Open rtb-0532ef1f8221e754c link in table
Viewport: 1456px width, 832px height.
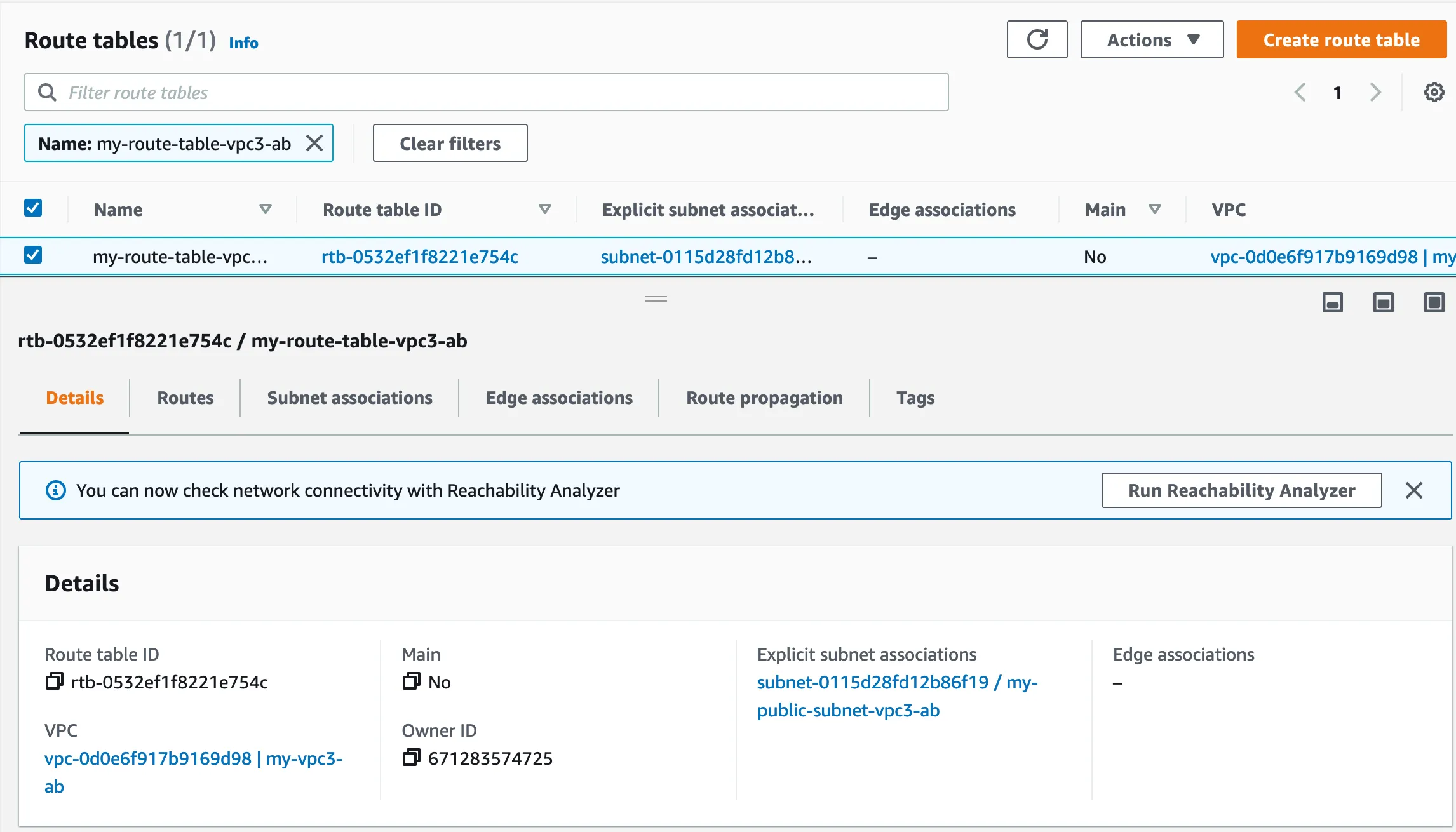coord(419,257)
